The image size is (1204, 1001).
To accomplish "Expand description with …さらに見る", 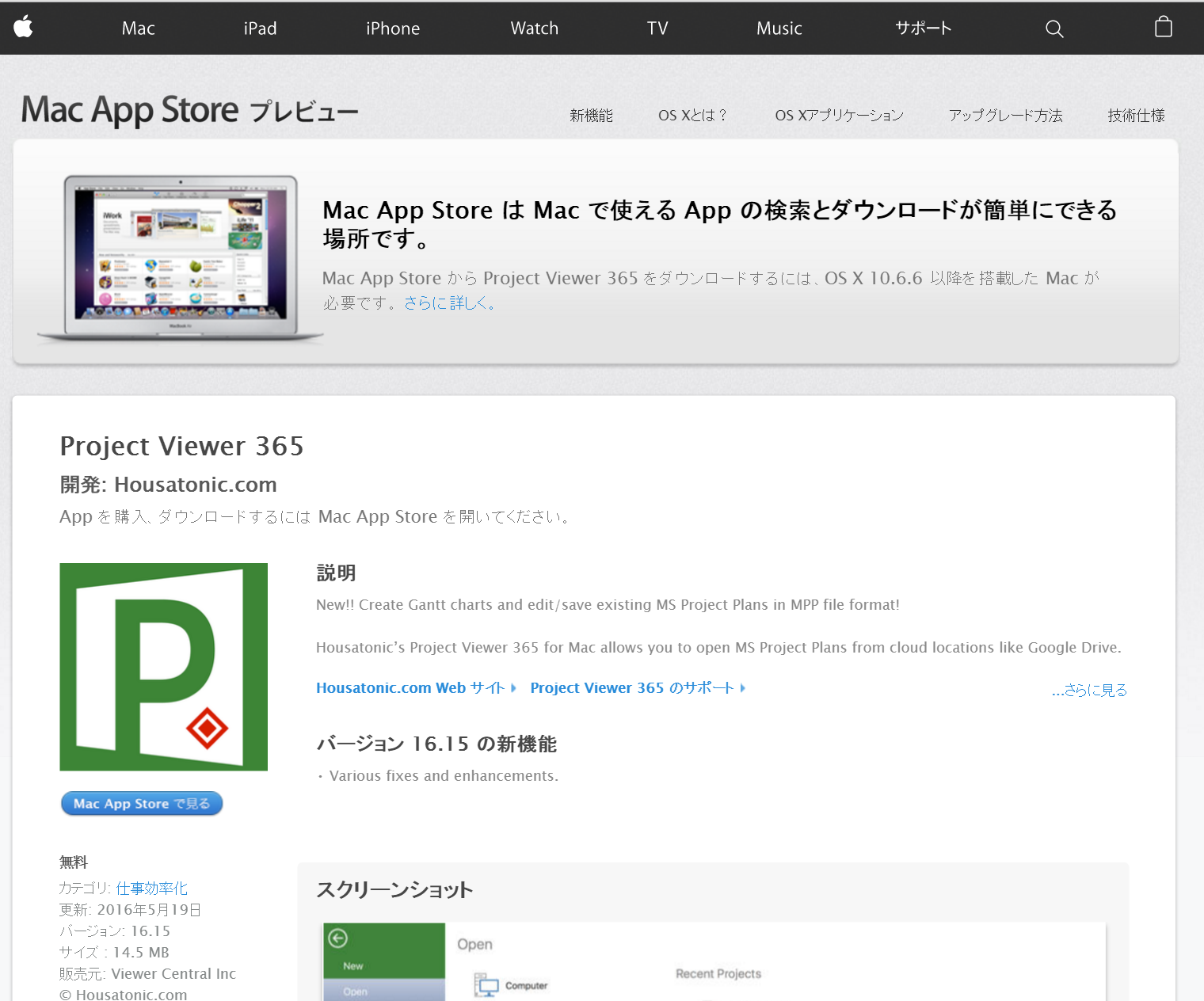I will (x=1089, y=691).
